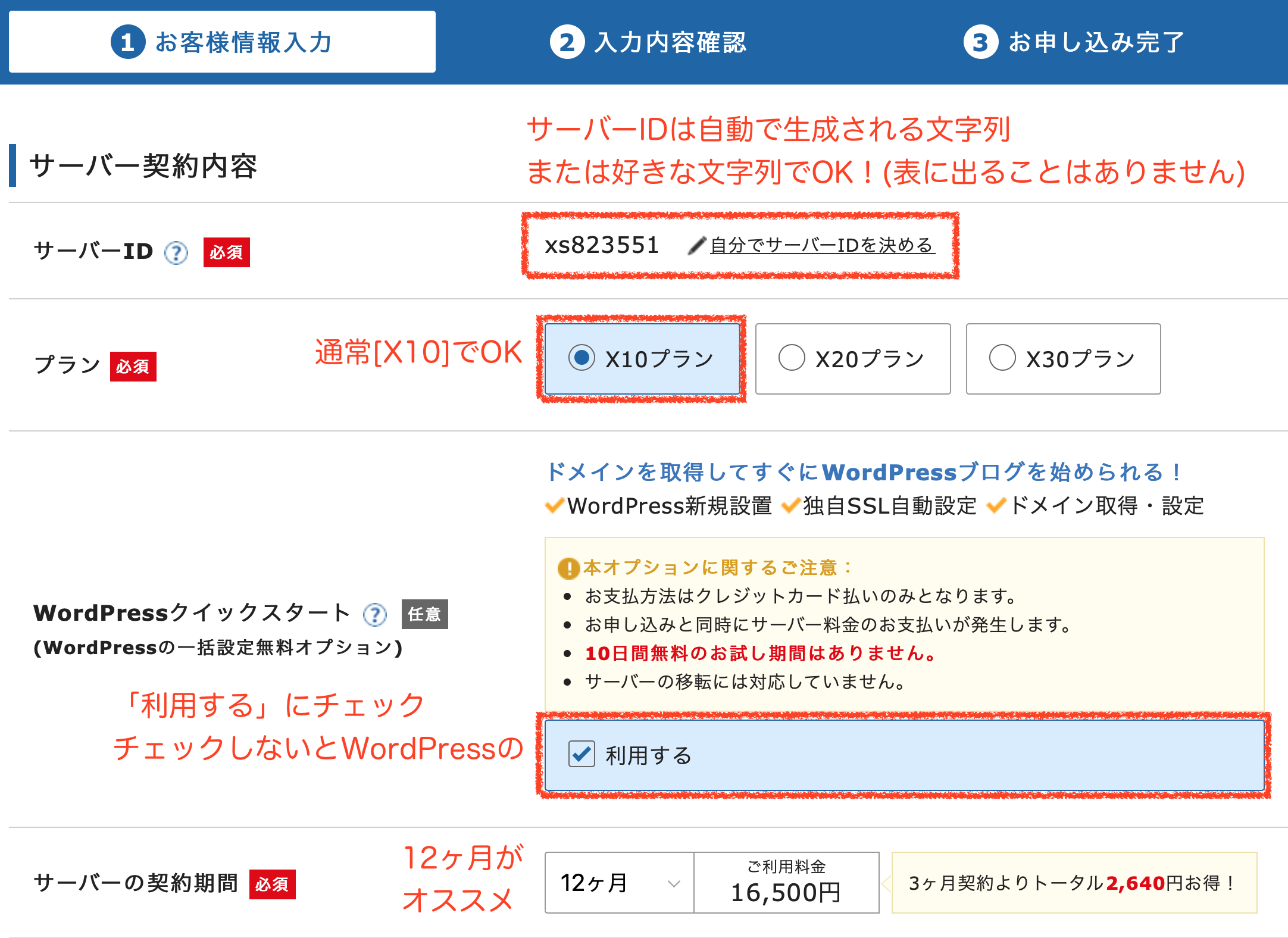Click the blue ドメインを取得してすぐに headline
Viewport: 1288px width, 938px height.
(x=864, y=472)
